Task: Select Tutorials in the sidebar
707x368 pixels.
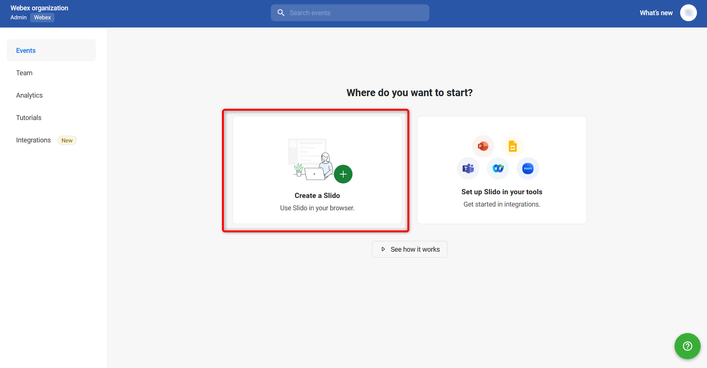Action: pyautogui.click(x=28, y=117)
